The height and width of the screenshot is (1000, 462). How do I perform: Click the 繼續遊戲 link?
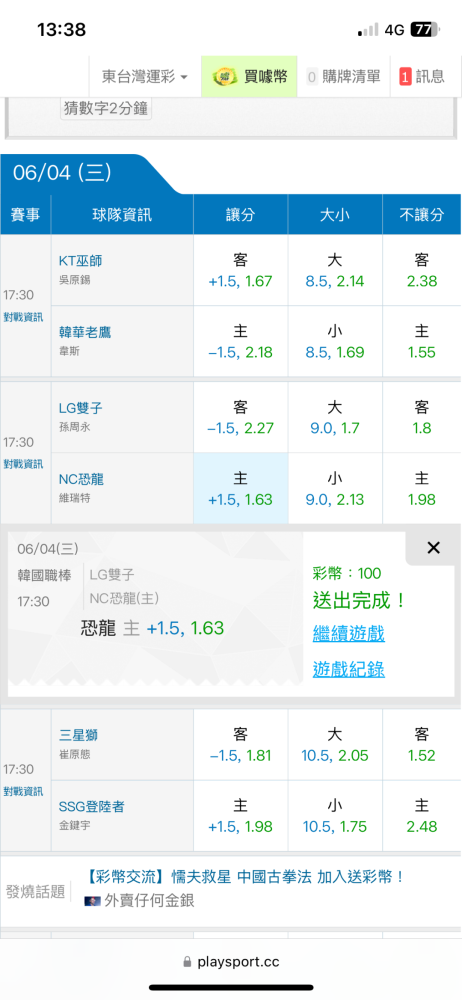click(348, 634)
